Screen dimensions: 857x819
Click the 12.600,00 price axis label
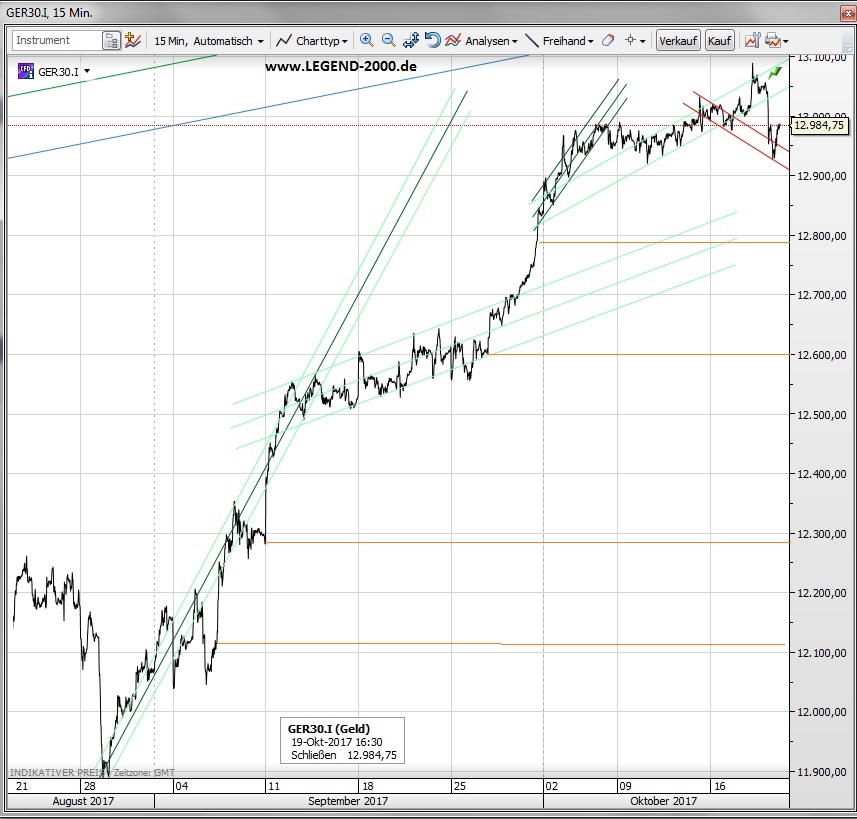[x=821, y=355]
